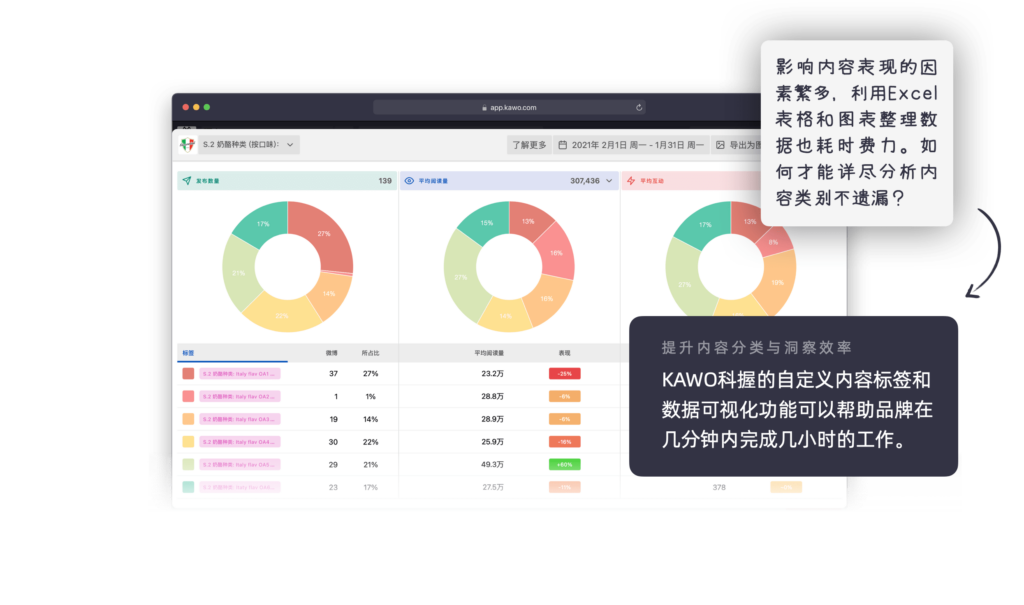Click the yellow swatch for Italy flav OA4
Image resolution: width=1024 pixels, height=605 pixels.
point(188,442)
